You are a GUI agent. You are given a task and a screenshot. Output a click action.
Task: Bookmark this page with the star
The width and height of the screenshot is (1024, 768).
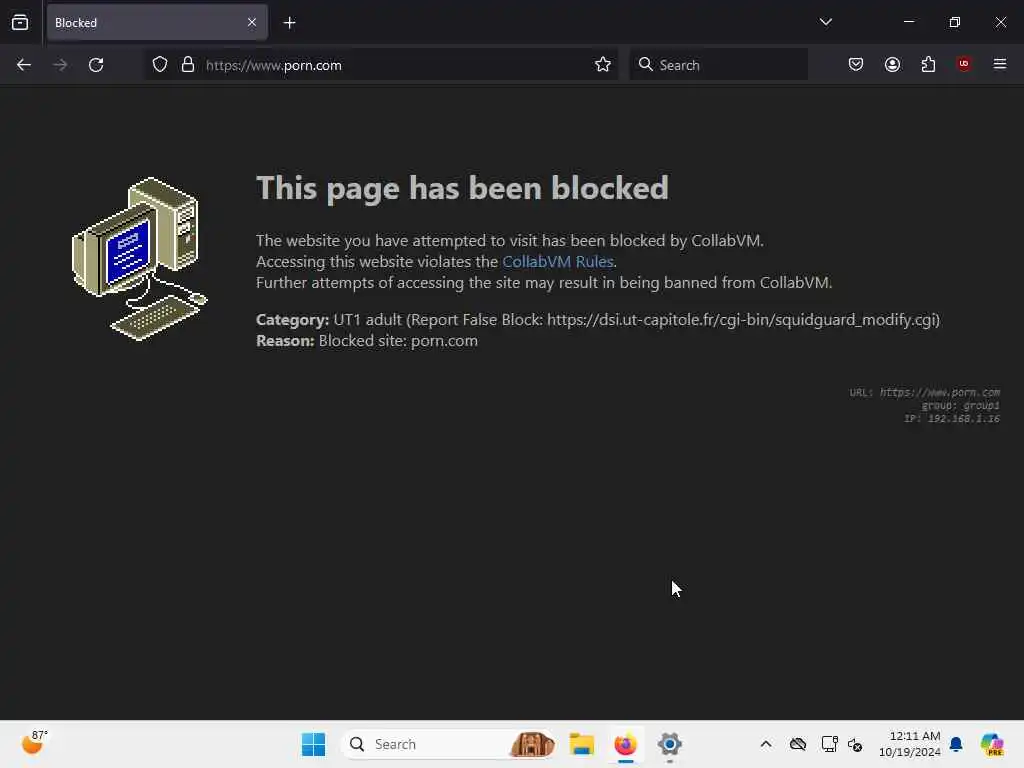point(603,65)
